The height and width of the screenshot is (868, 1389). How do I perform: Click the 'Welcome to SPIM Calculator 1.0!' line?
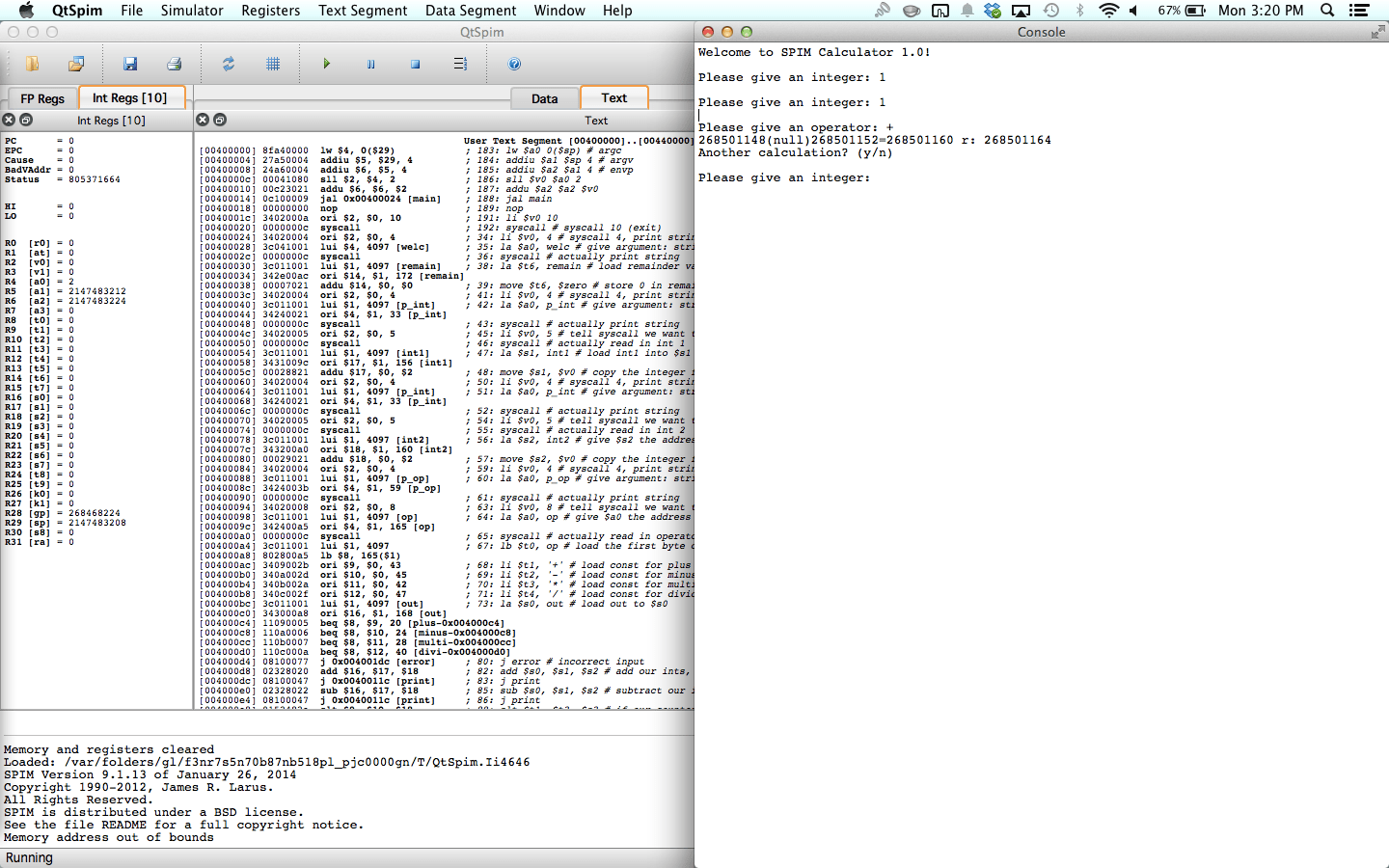(x=814, y=52)
